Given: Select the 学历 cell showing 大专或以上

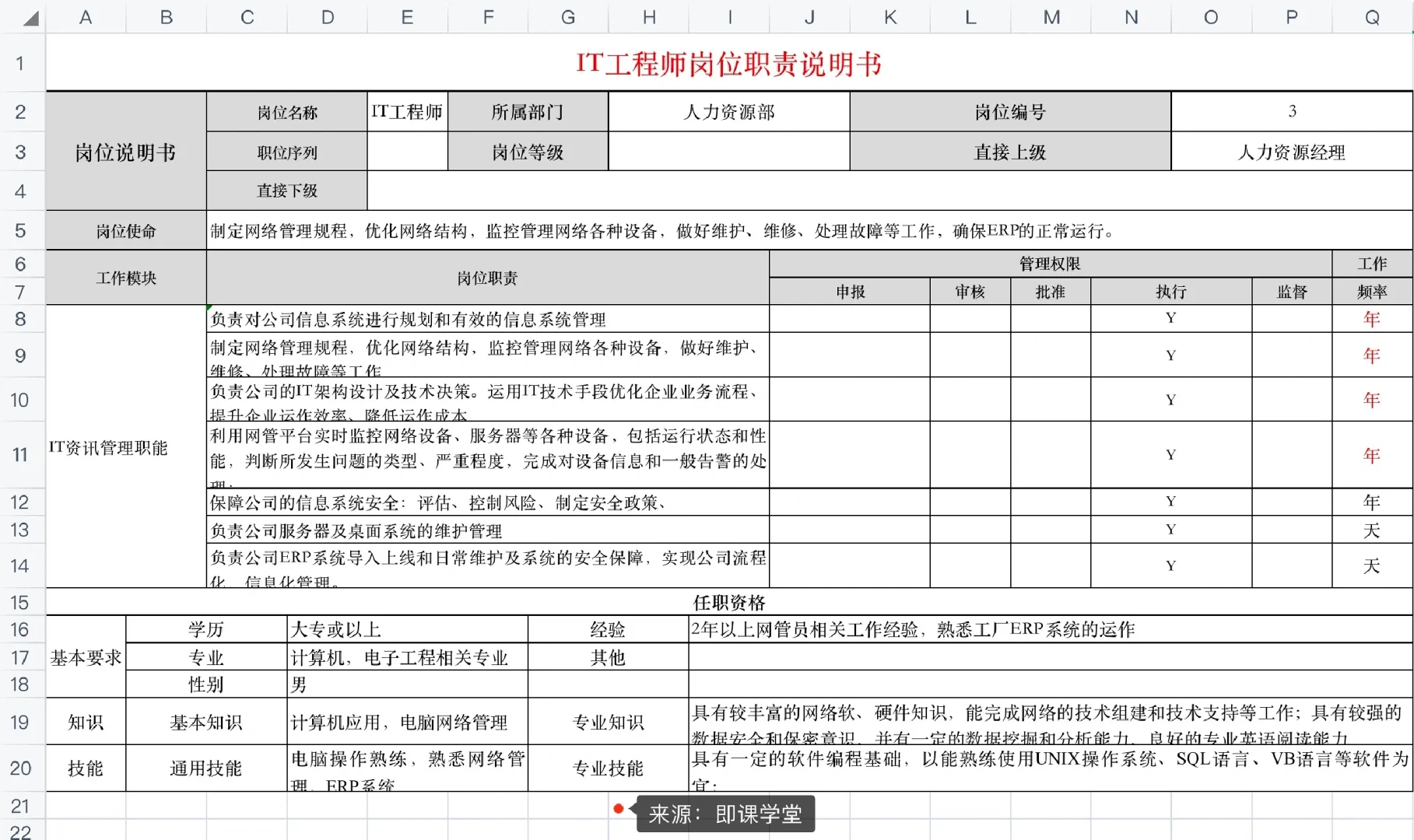Looking at the screenshot, I should (x=405, y=629).
